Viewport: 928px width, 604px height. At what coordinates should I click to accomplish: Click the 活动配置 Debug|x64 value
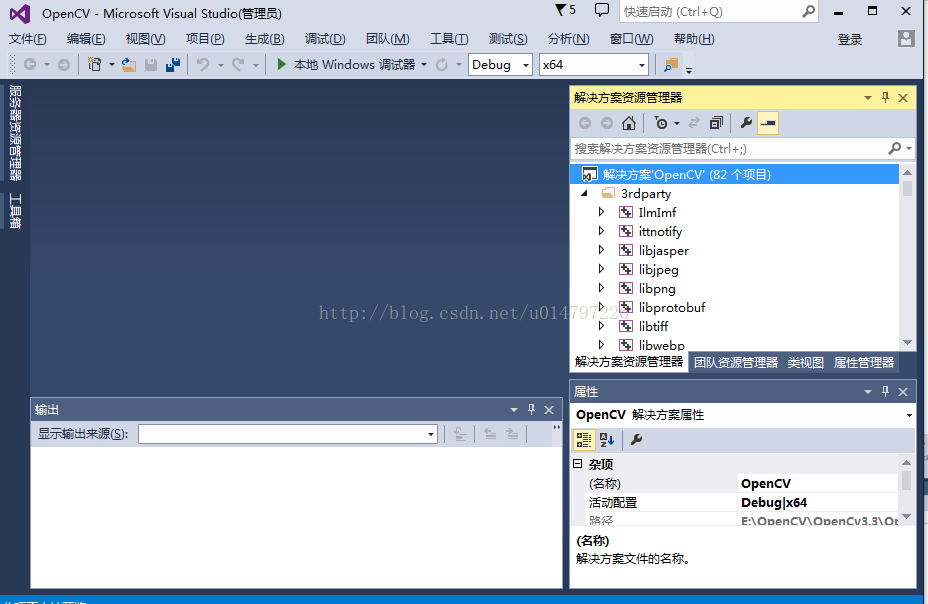[x=817, y=502]
